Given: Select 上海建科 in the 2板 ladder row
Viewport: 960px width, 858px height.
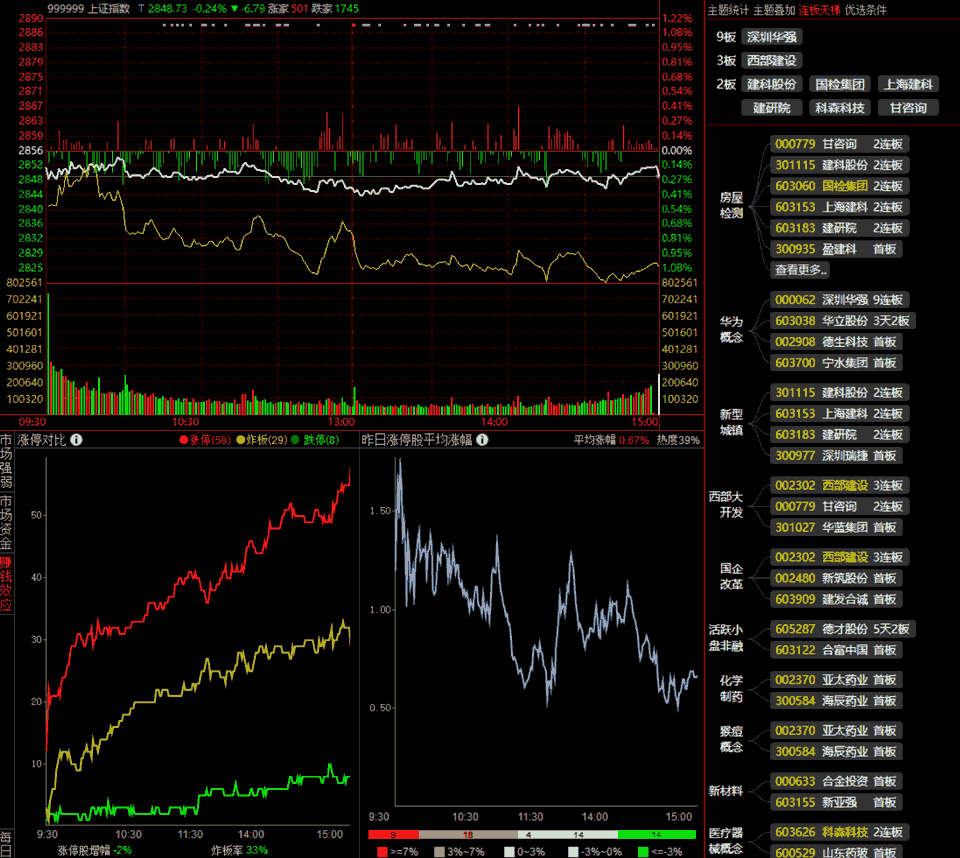Looking at the screenshot, I should [x=909, y=85].
